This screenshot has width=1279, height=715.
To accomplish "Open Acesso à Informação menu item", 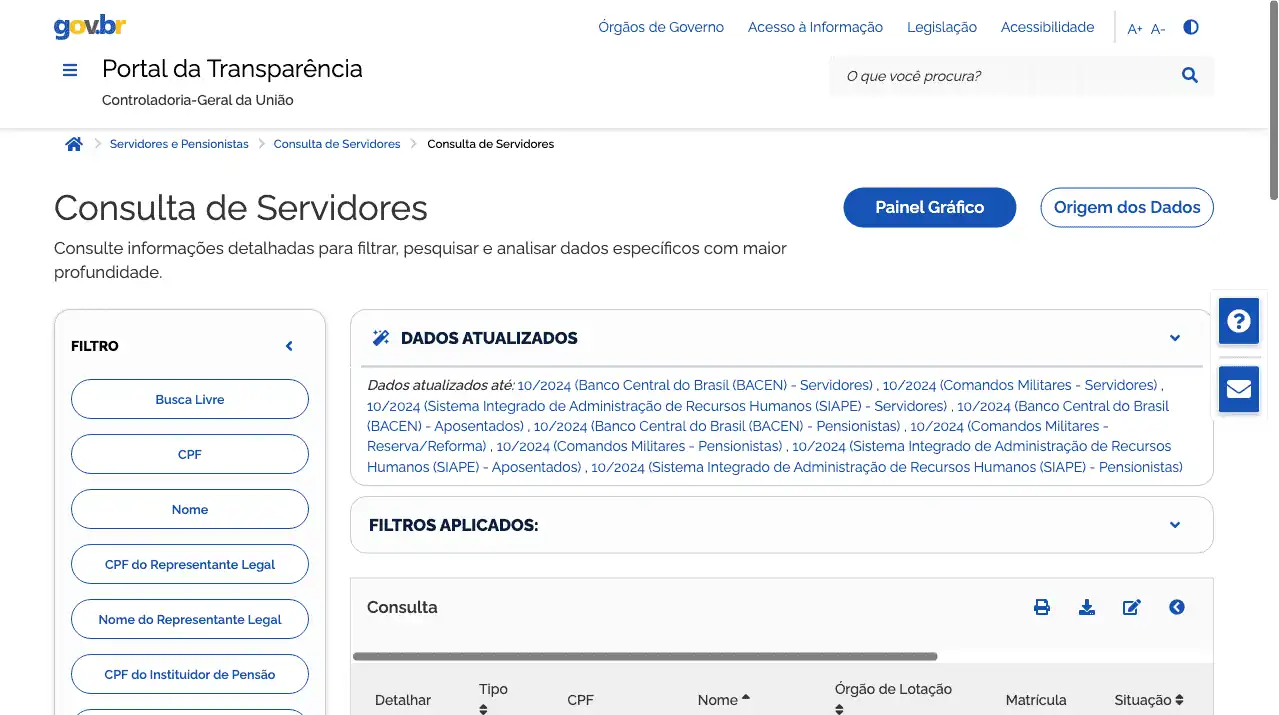I will coord(815,27).
